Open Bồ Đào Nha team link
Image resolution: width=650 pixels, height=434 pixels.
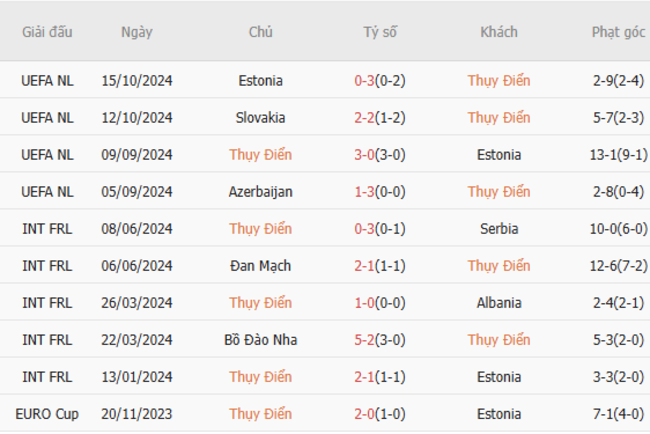point(260,340)
